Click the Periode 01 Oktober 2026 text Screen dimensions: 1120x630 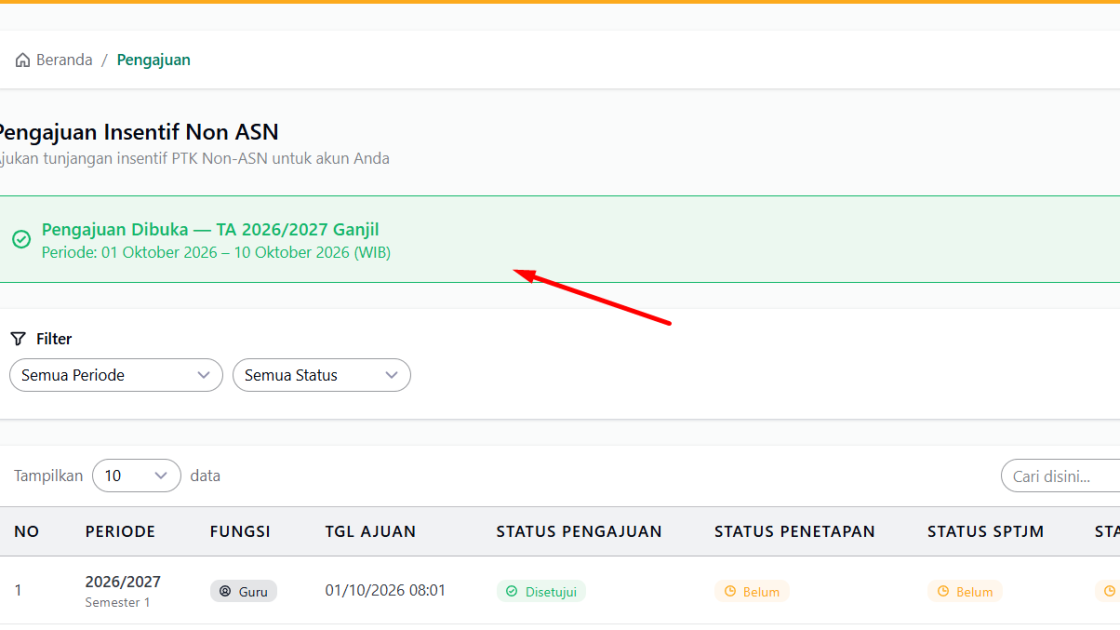pyautogui.click(x=216, y=253)
